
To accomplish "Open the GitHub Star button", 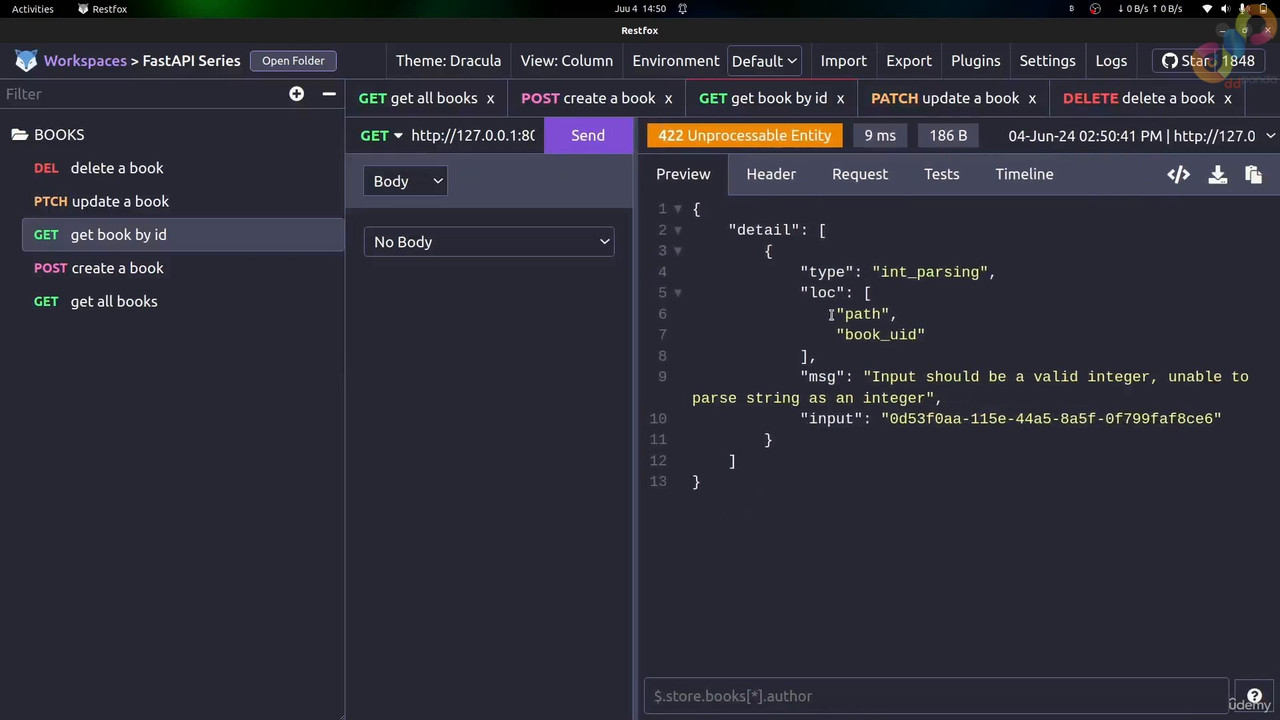I will click(1207, 61).
